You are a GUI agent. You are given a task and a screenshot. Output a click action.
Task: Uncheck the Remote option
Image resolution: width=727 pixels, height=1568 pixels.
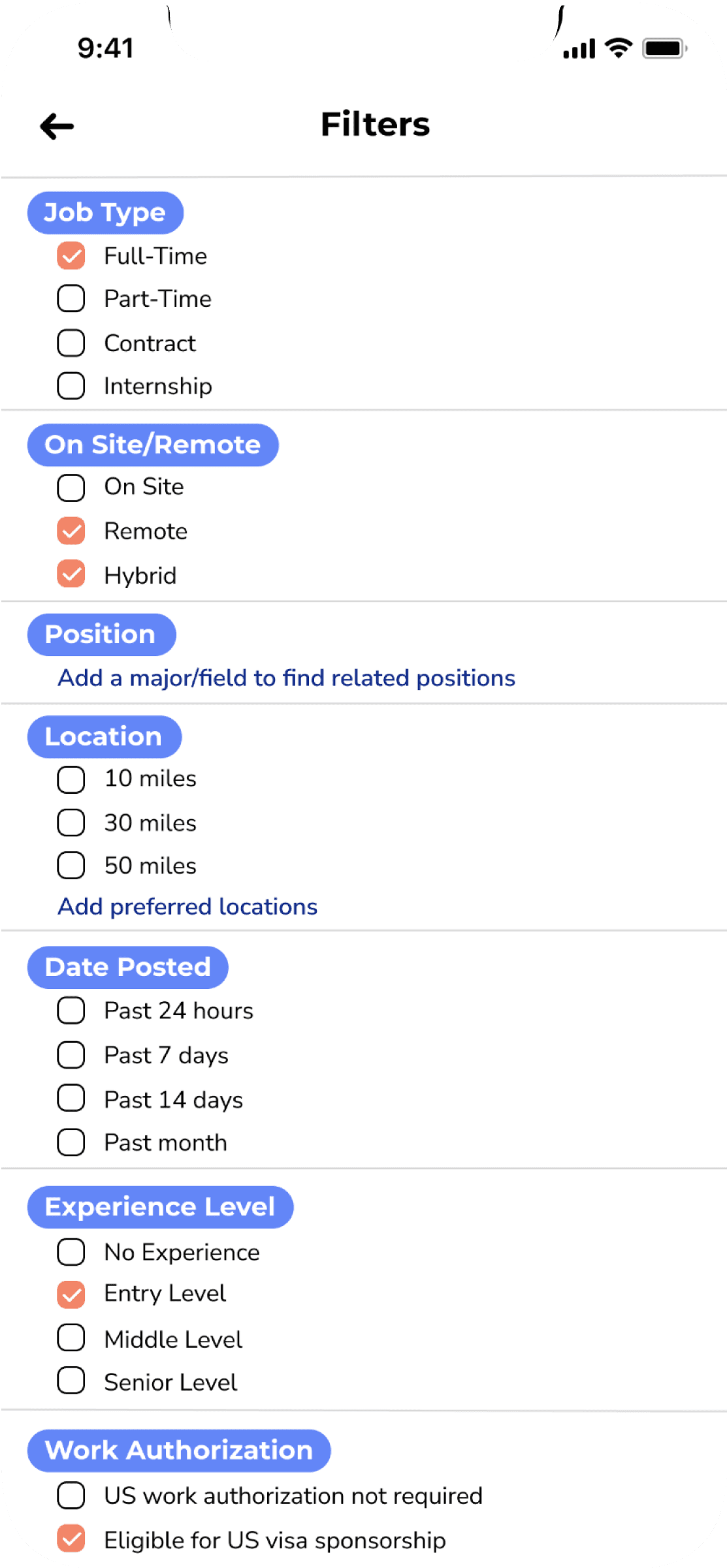pyautogui.click(x=71, y=531)
